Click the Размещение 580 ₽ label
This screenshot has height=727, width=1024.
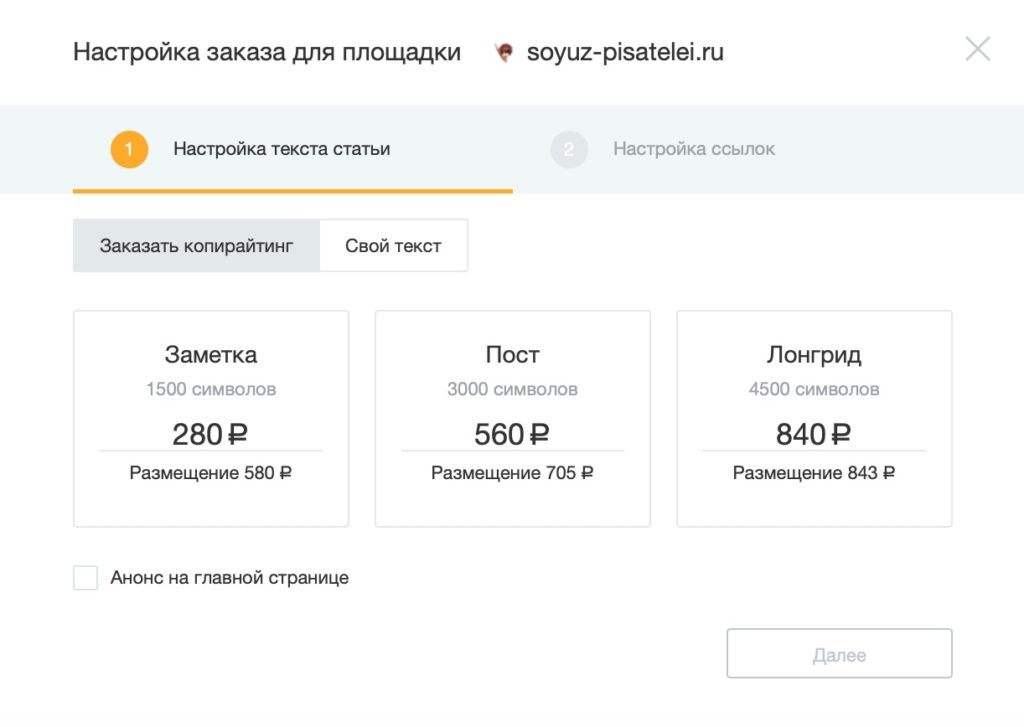pos(210,472)
